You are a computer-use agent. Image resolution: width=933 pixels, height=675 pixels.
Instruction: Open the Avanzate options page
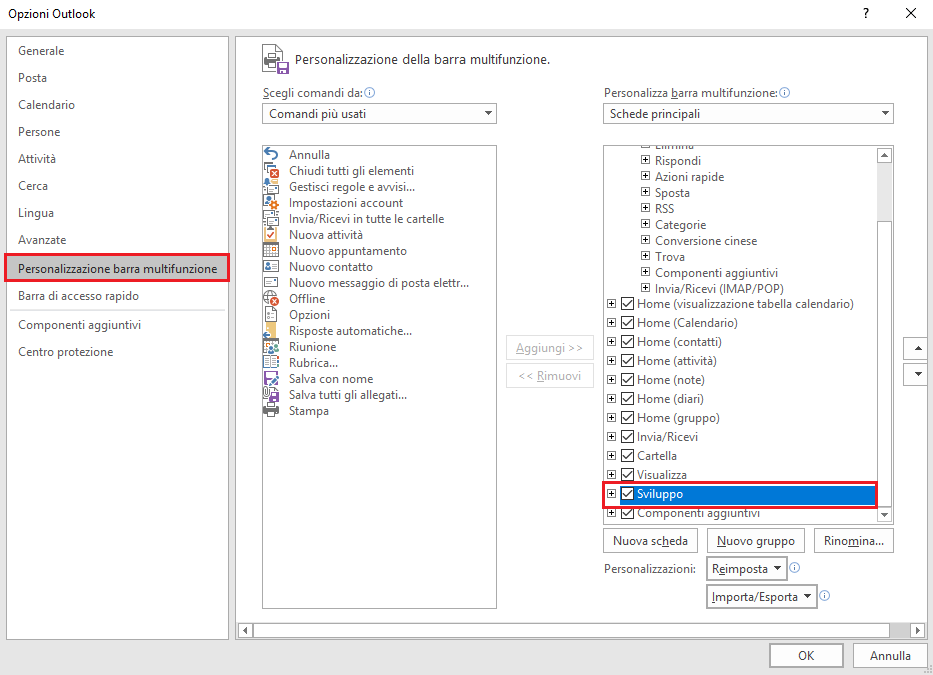[117, 240]
